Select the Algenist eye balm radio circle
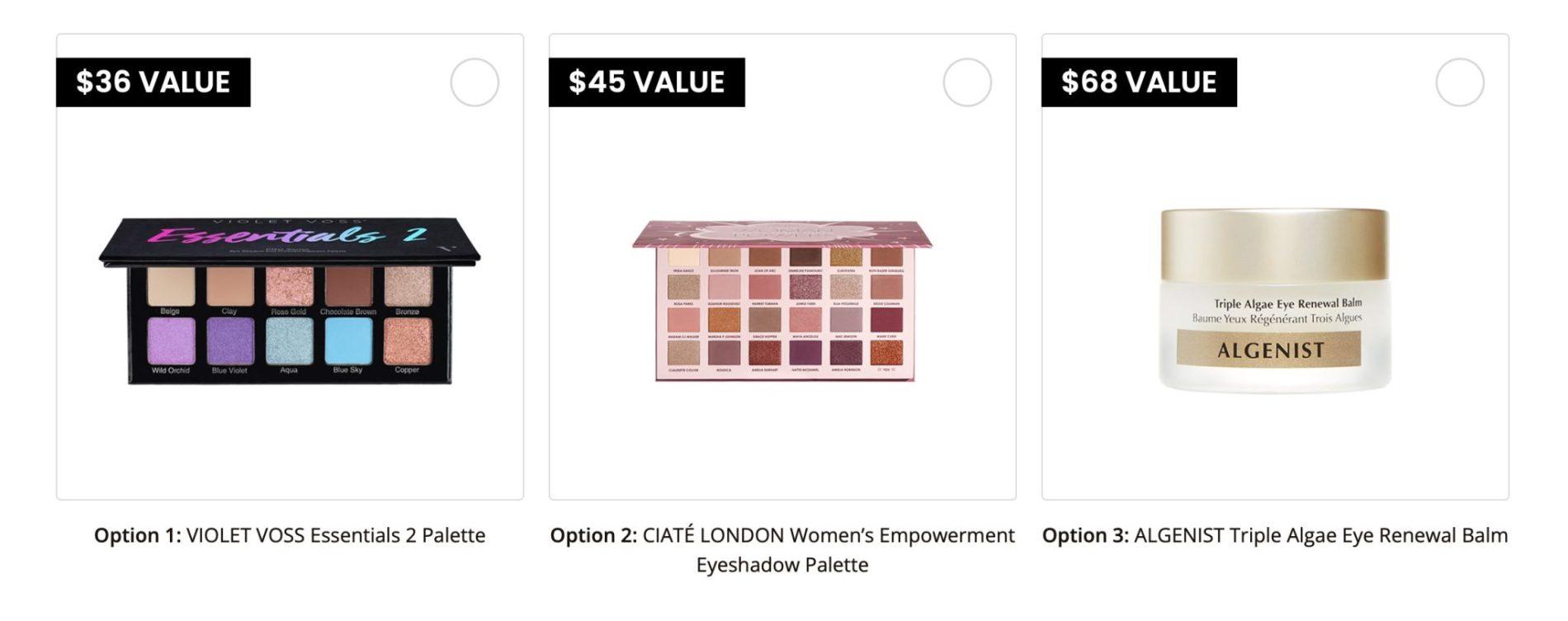Image resolution: width=1568 pixels, height=621 pixels. [x=1460, y=82]
